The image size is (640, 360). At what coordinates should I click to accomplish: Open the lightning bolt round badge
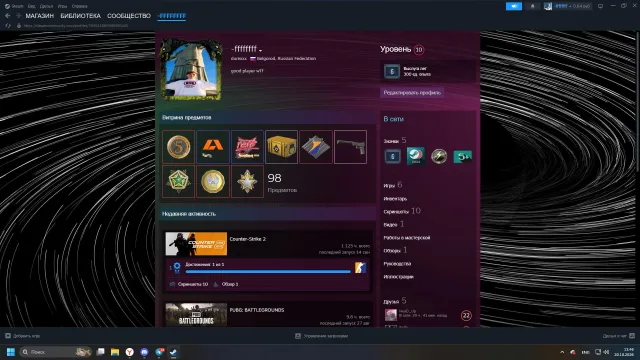[439, 156]
